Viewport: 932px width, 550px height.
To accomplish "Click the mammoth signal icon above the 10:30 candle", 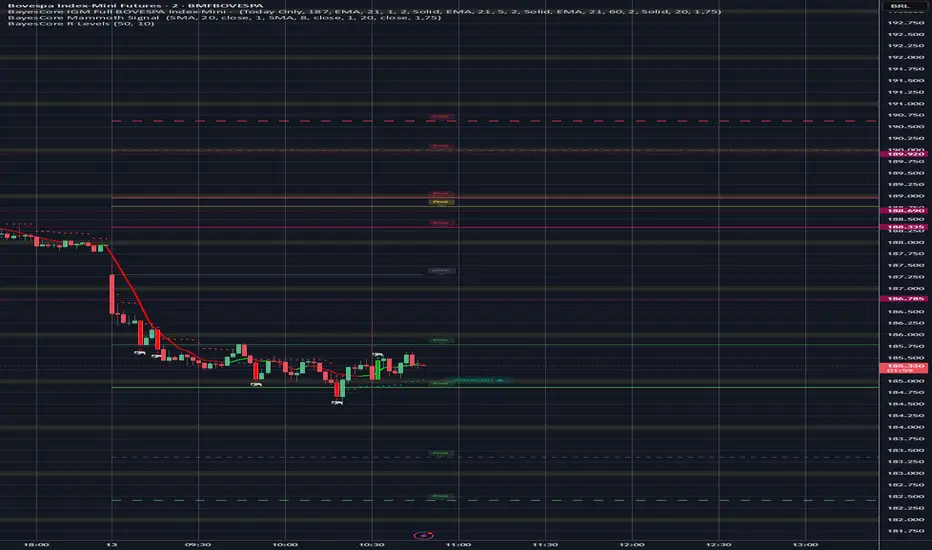I will [377, 355].
